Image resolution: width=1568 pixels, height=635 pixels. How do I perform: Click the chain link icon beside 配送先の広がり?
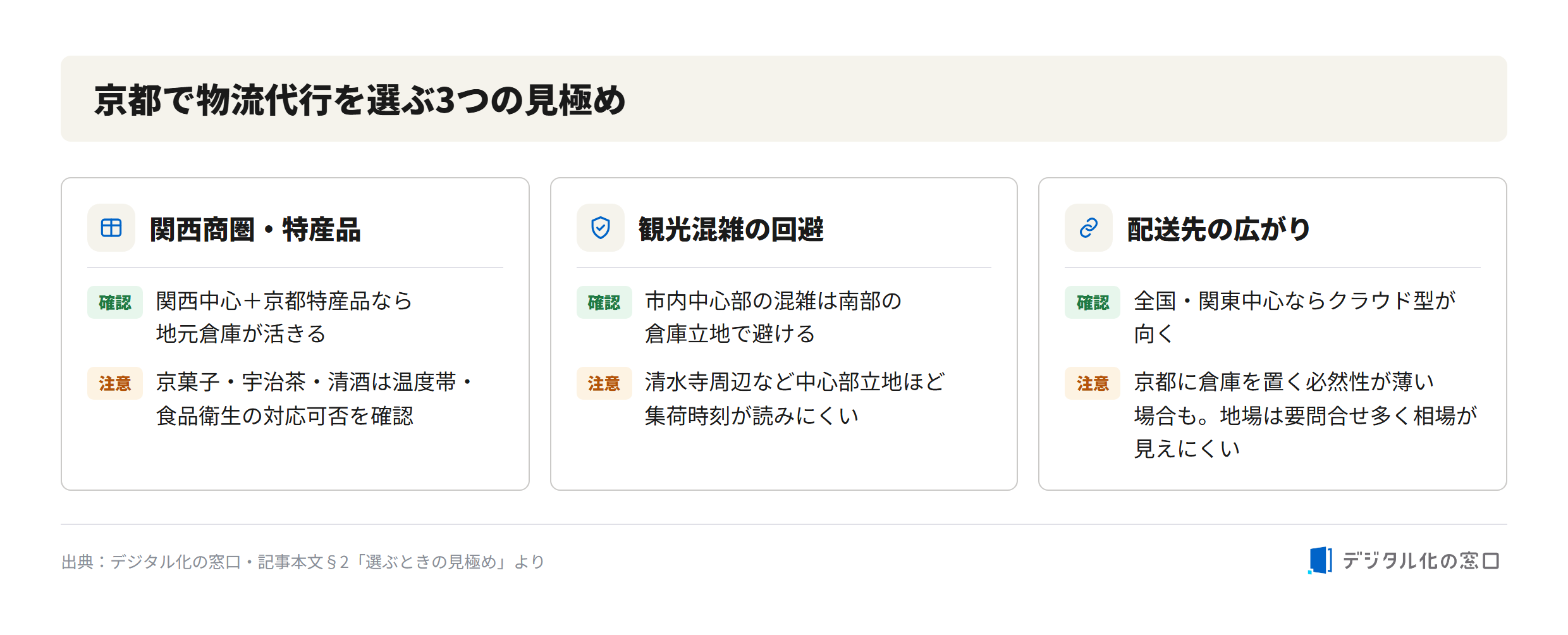point(1088,228)
